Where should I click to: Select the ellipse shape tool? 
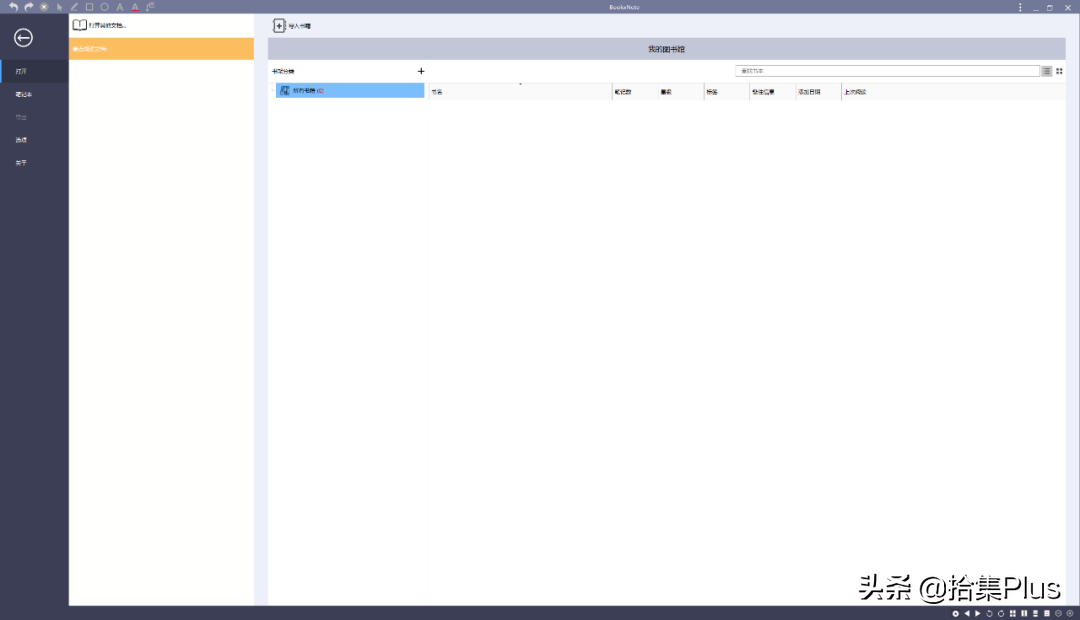105,7
